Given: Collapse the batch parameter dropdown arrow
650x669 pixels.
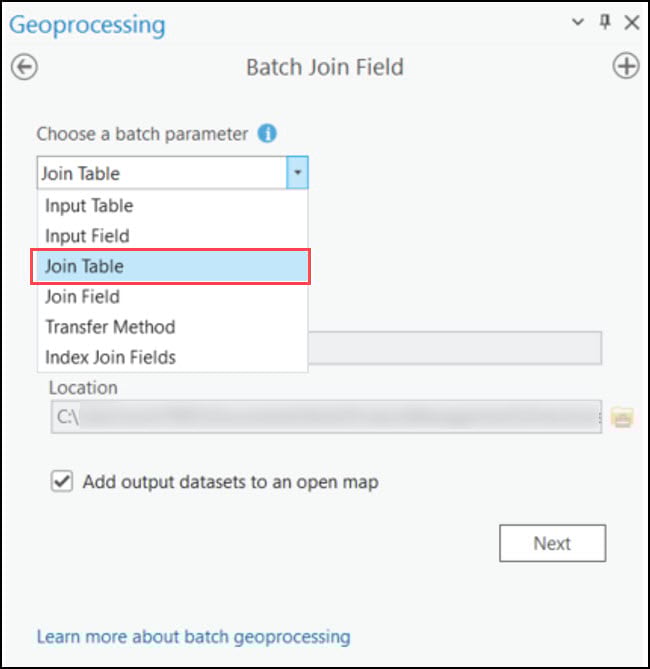Looking at the screenshot, I should (x=297, y=173).
